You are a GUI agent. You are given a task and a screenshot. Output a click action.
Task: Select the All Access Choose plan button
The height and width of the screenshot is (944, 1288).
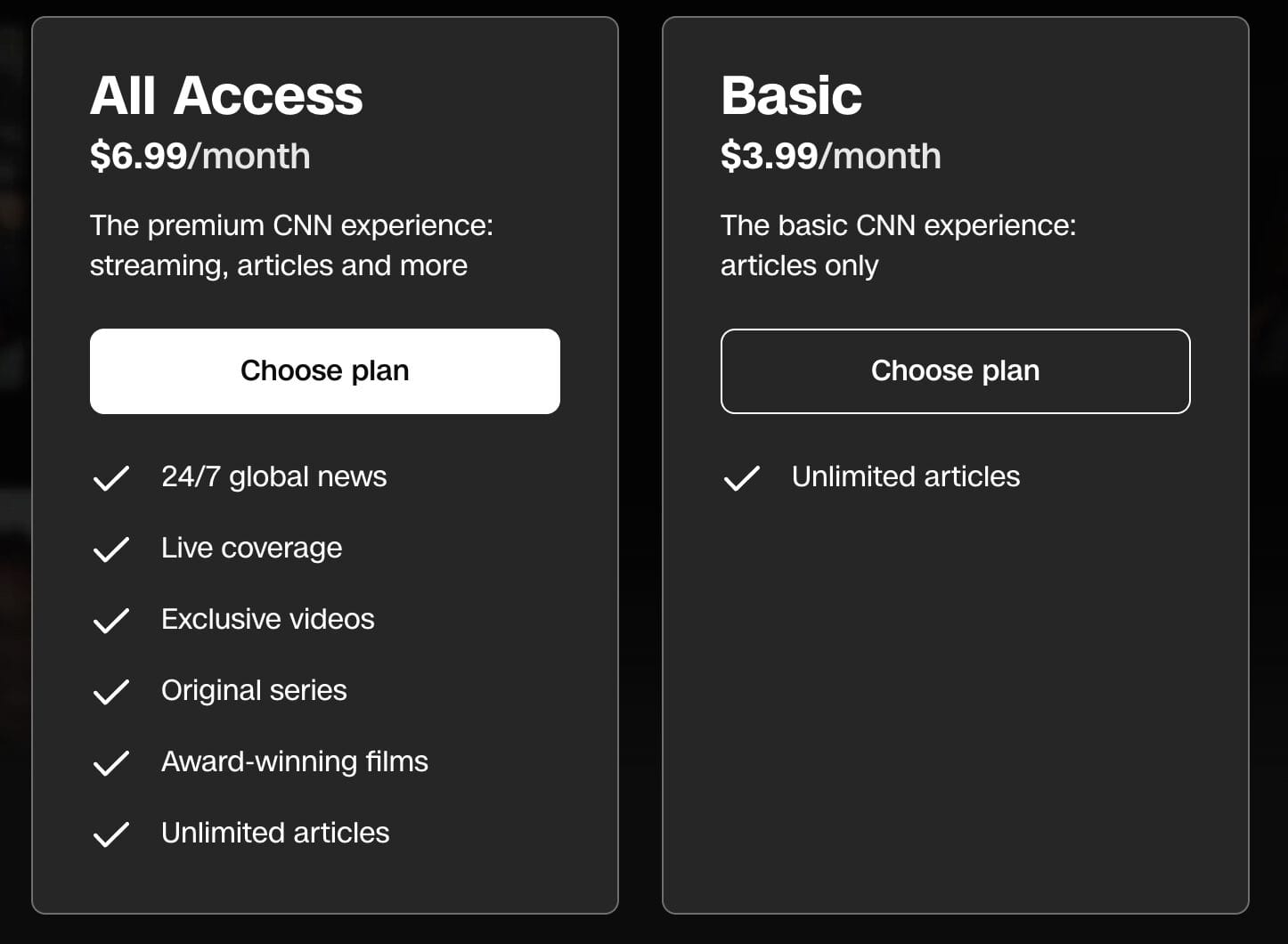(324, 370)
